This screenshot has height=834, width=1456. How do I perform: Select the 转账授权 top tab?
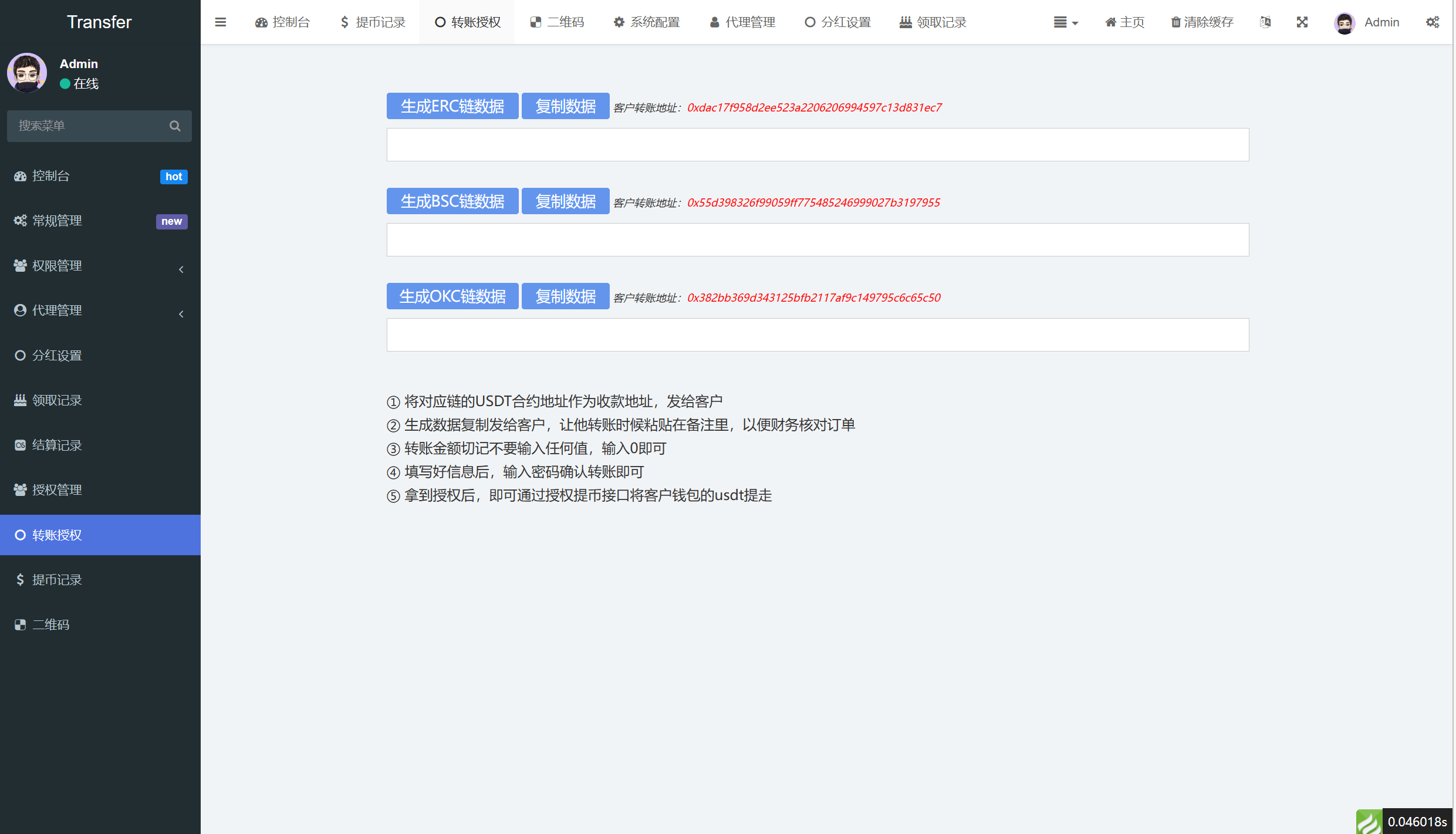pos(468,22)
